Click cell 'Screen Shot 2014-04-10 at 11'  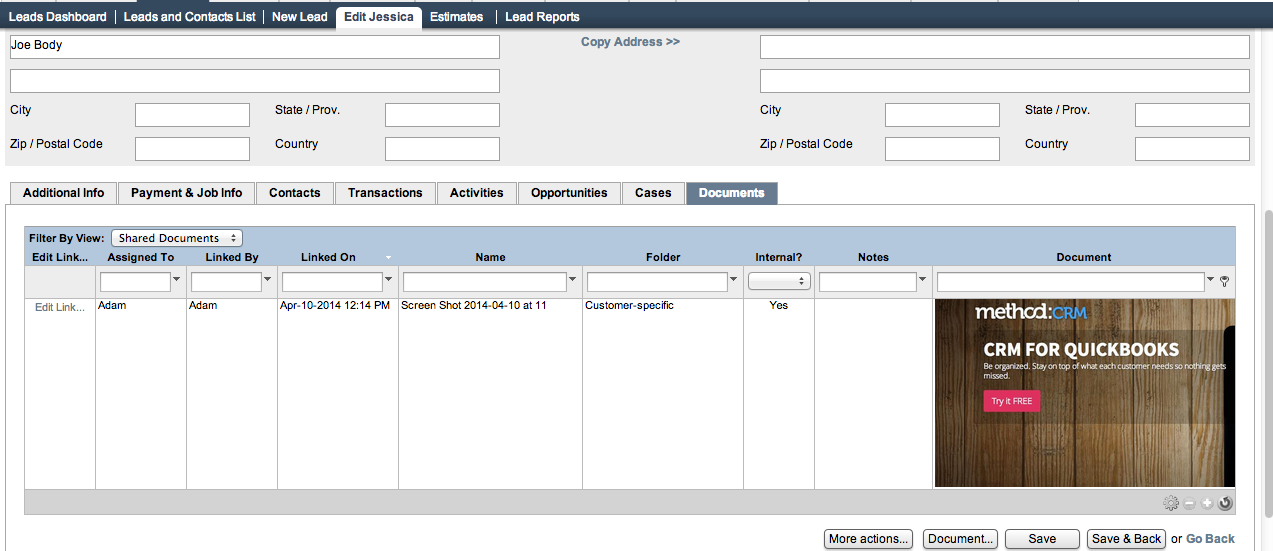(474, 306)
